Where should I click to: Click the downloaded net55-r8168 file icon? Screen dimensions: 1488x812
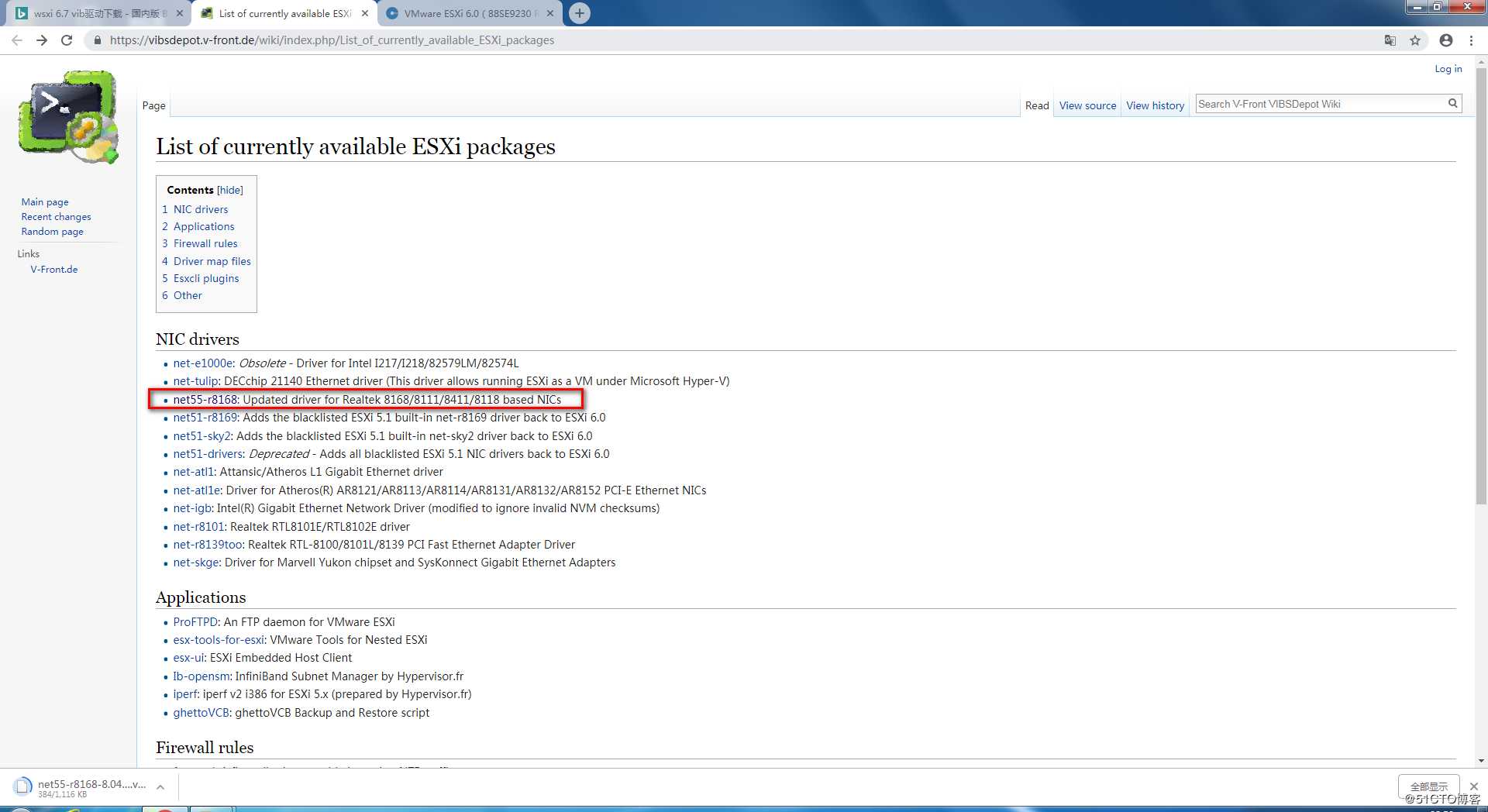pos(23,787)
